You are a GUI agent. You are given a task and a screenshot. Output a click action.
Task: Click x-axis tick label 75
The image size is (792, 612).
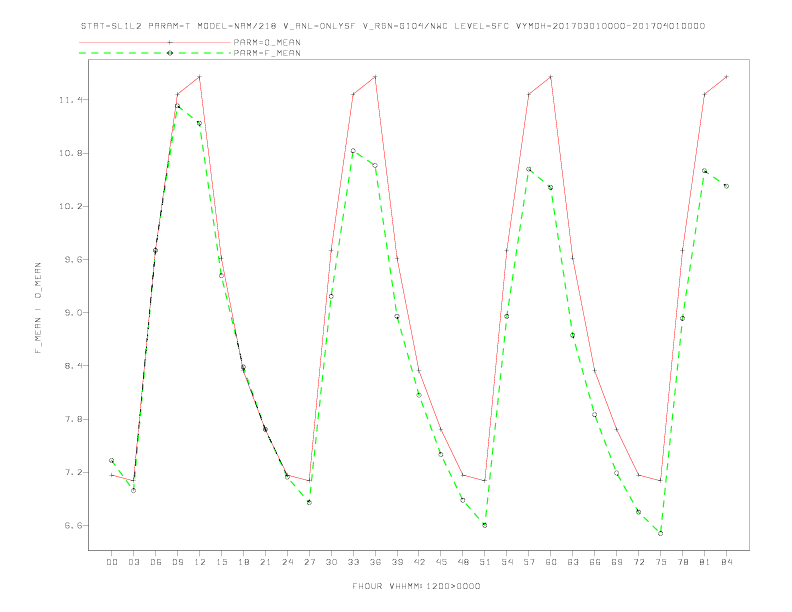pos(661,562)
